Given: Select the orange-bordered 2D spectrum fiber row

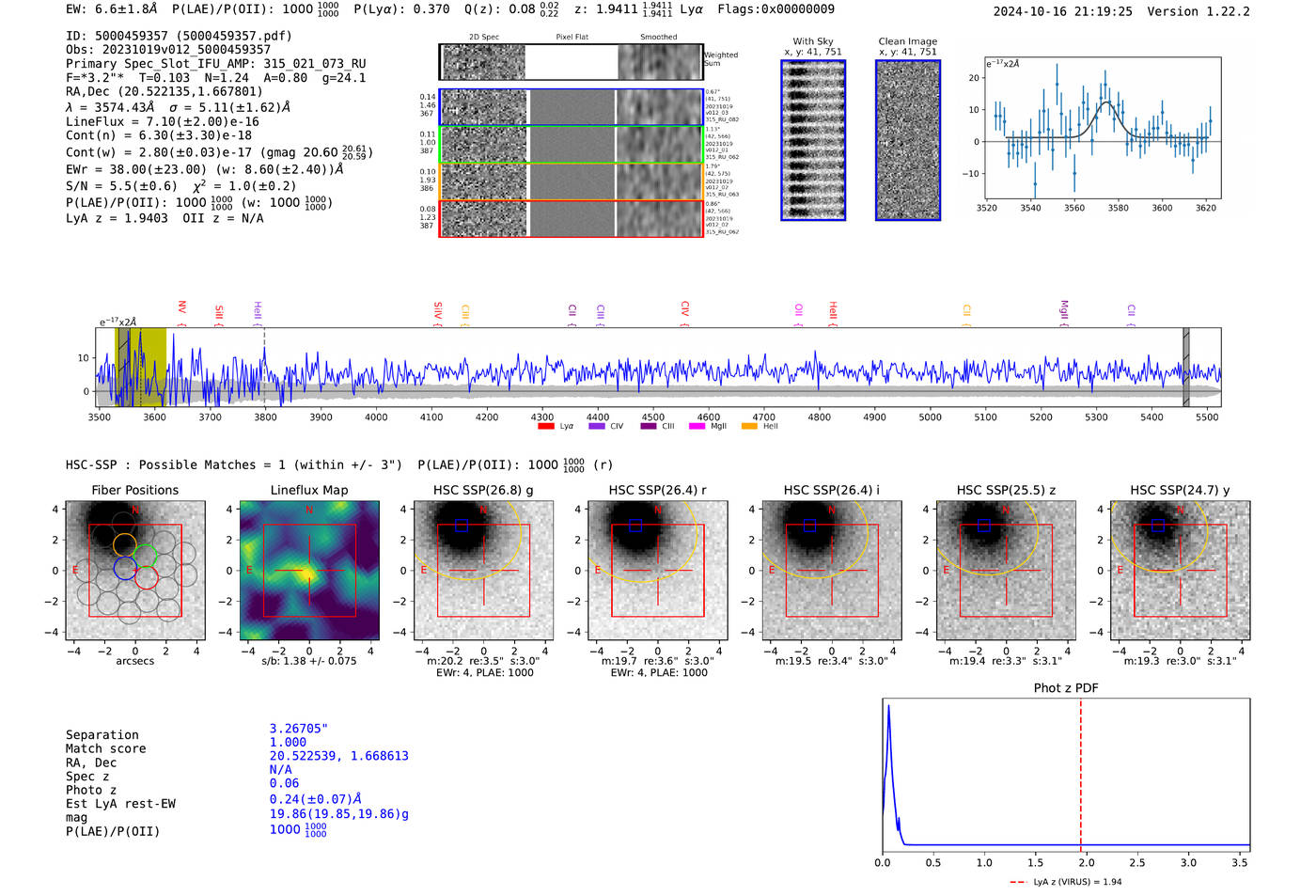Looking at the screenshot, I should point(572,181).
